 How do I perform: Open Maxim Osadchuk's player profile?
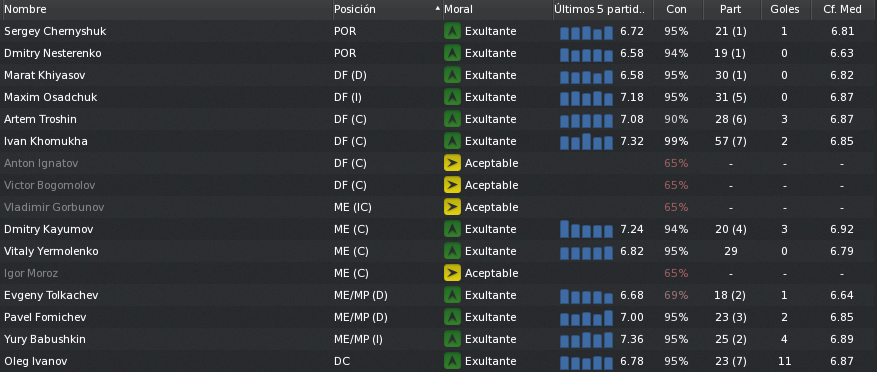[x=50, y=97]
